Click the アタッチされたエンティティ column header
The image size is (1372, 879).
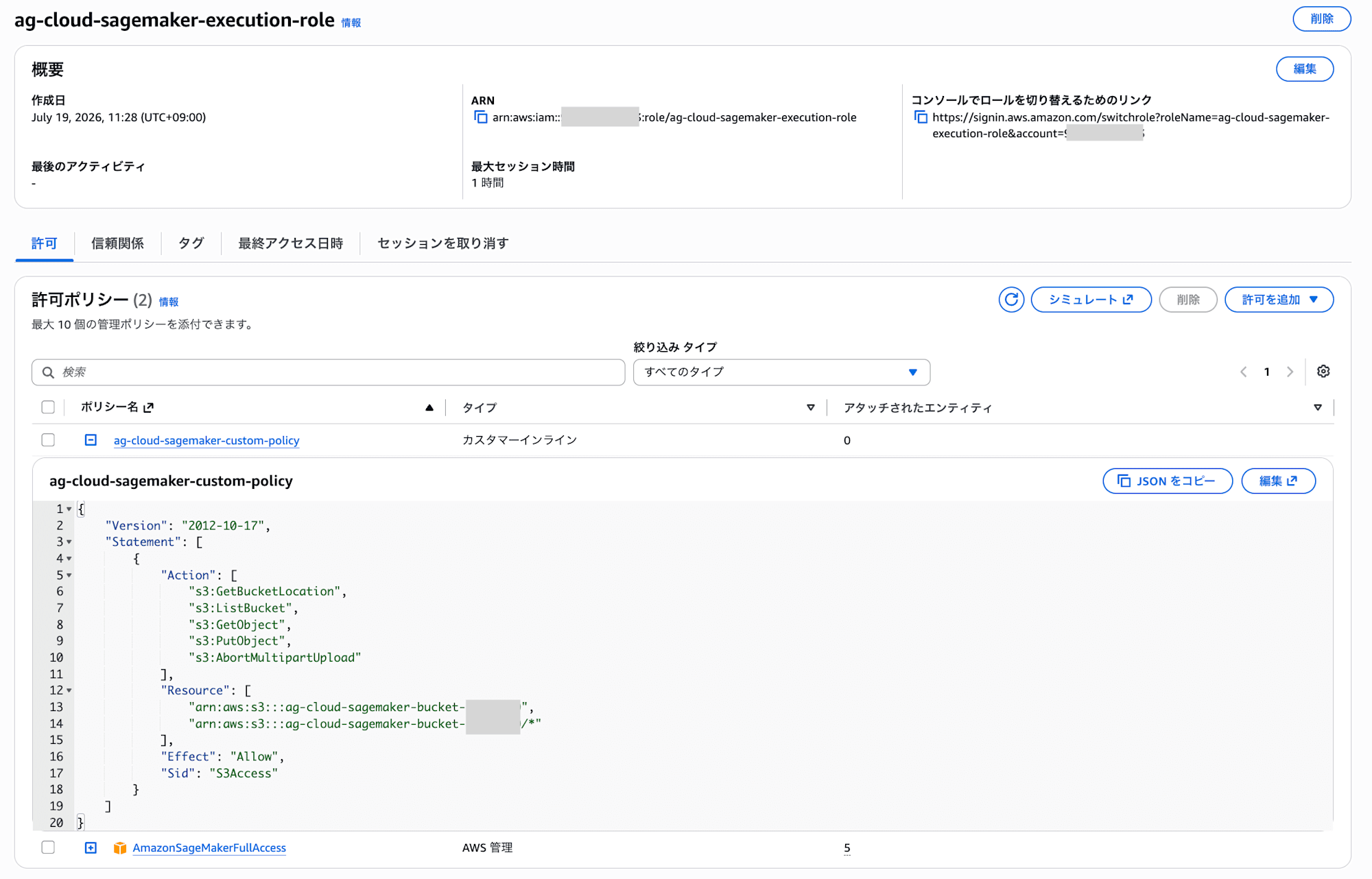click(x=918, y=408)
